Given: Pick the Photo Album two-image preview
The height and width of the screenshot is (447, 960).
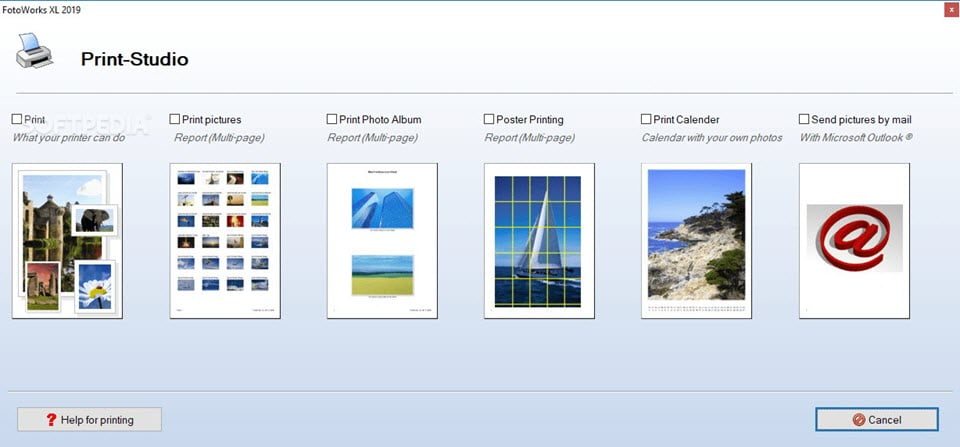Looking at the screenshot, I should [382, 241].
